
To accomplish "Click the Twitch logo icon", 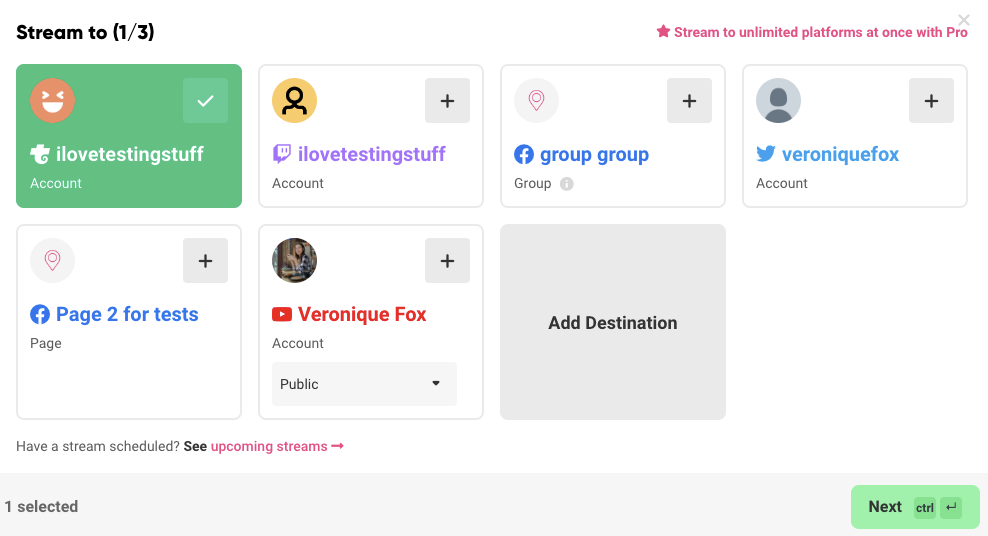I will pos(282,154).
